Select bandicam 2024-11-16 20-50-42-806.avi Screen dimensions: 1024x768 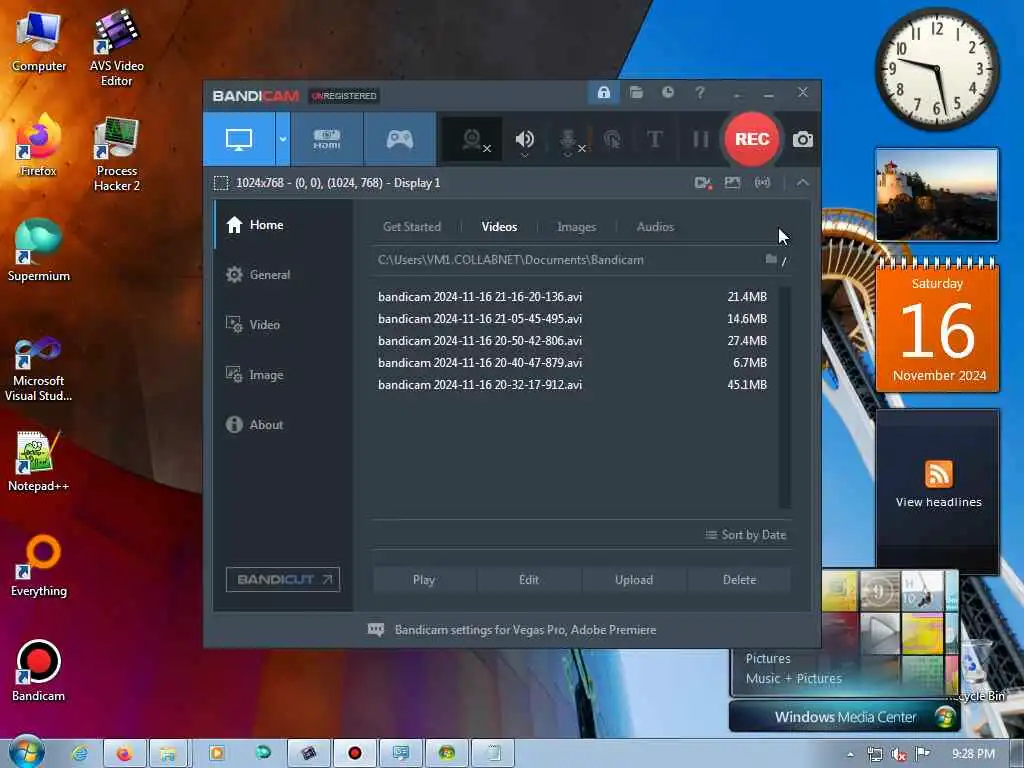(572, 341)
